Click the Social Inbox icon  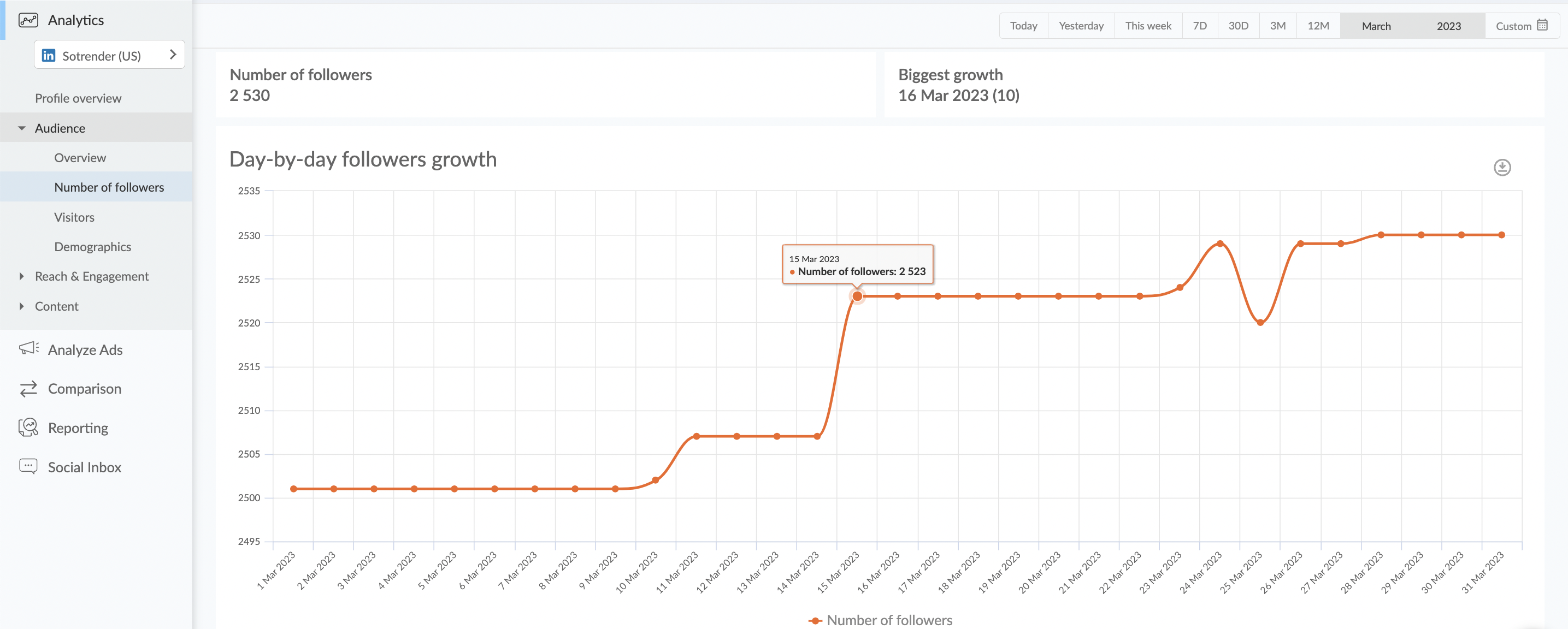[28, 466]
